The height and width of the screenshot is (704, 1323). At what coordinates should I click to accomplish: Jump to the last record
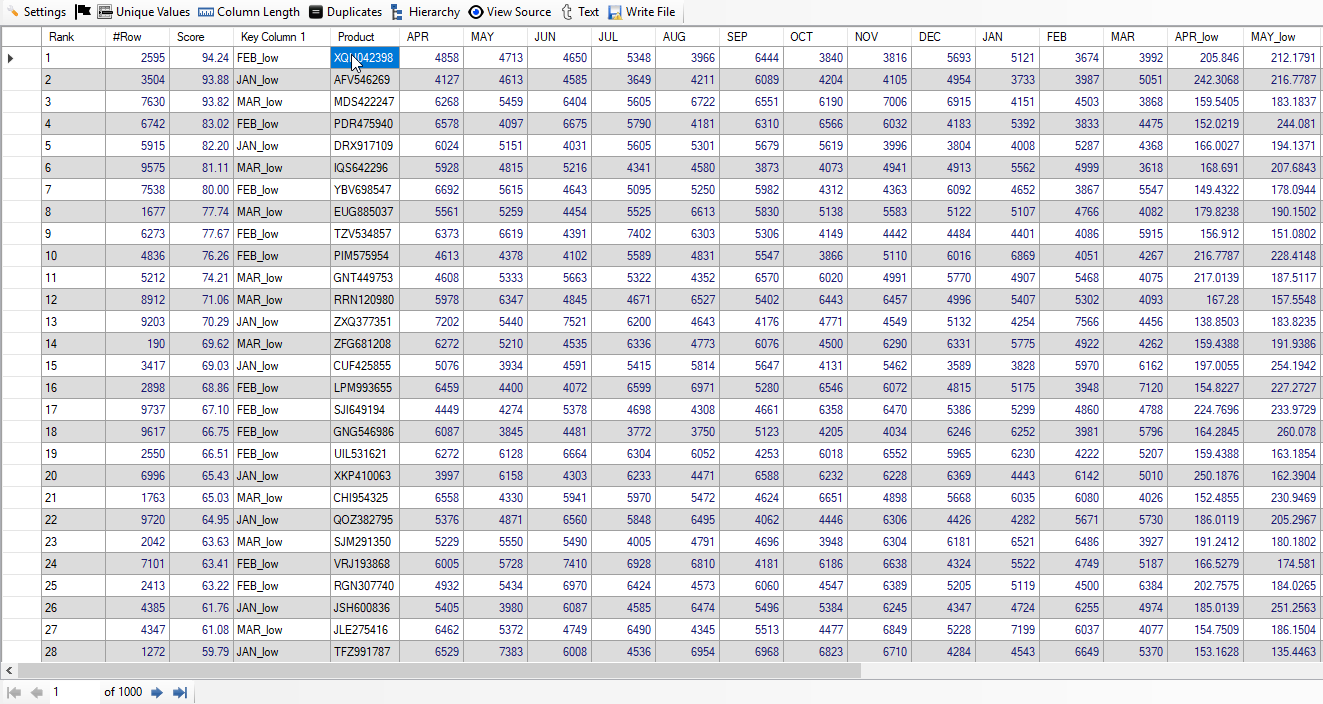(180, 692)
